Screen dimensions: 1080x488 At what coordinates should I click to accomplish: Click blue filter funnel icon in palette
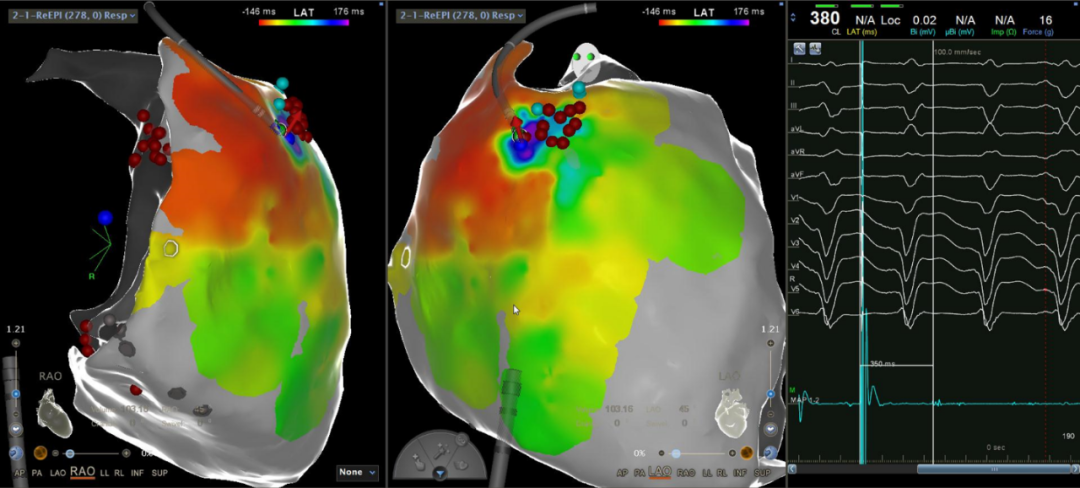tap(440, 474)
